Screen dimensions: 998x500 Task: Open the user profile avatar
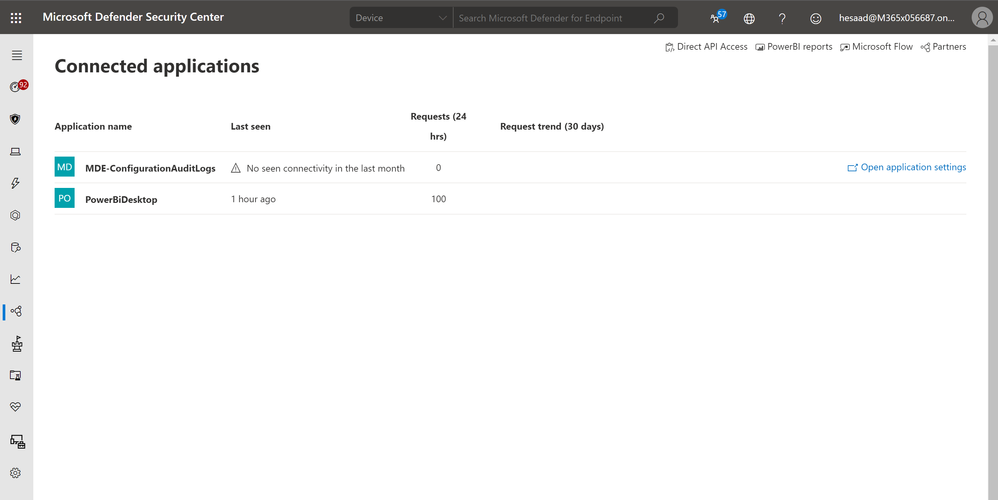pos(982,18)
